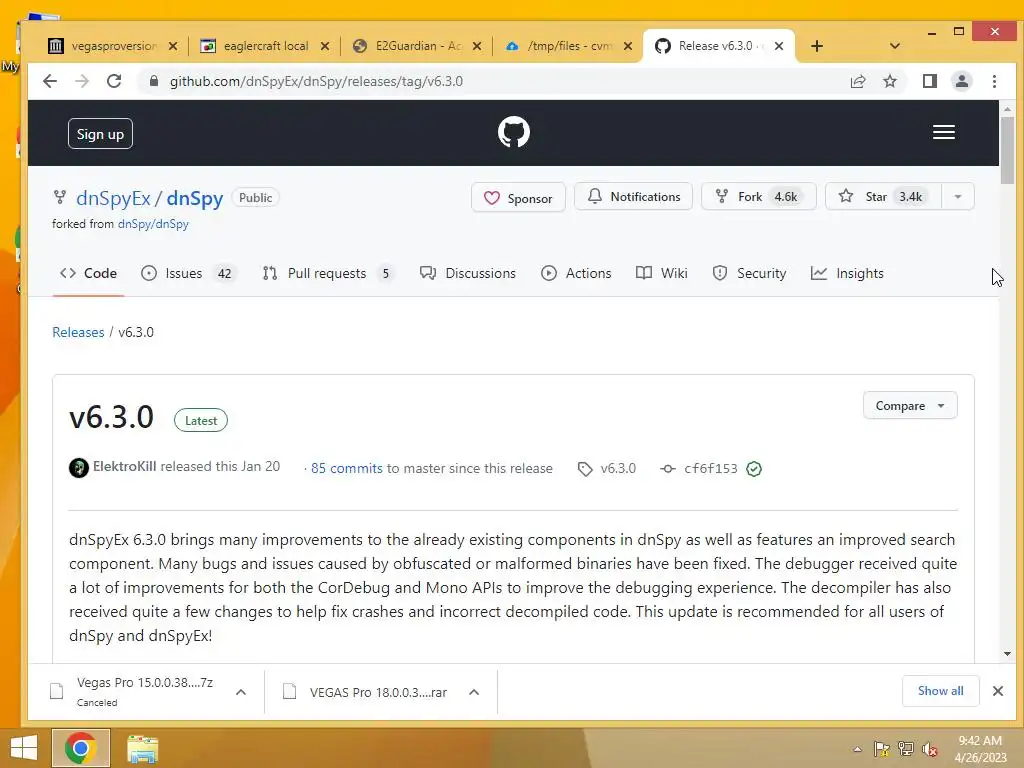Click the Windows Start button

coord(24,748)
